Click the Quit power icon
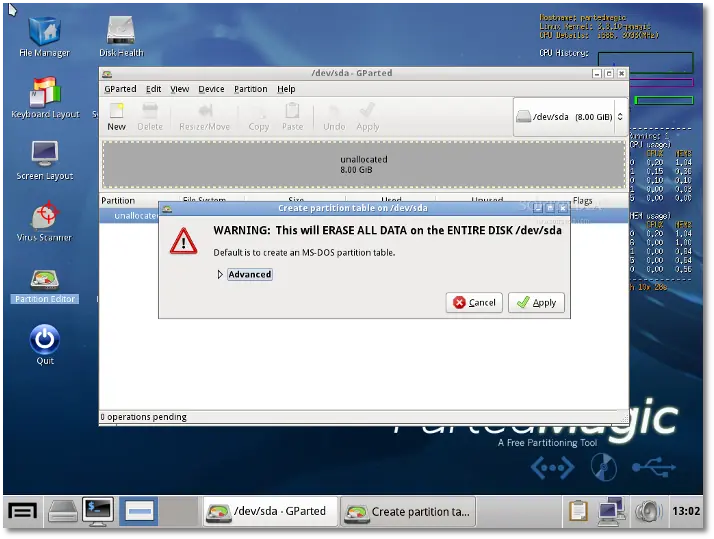 tap(45, 345)
